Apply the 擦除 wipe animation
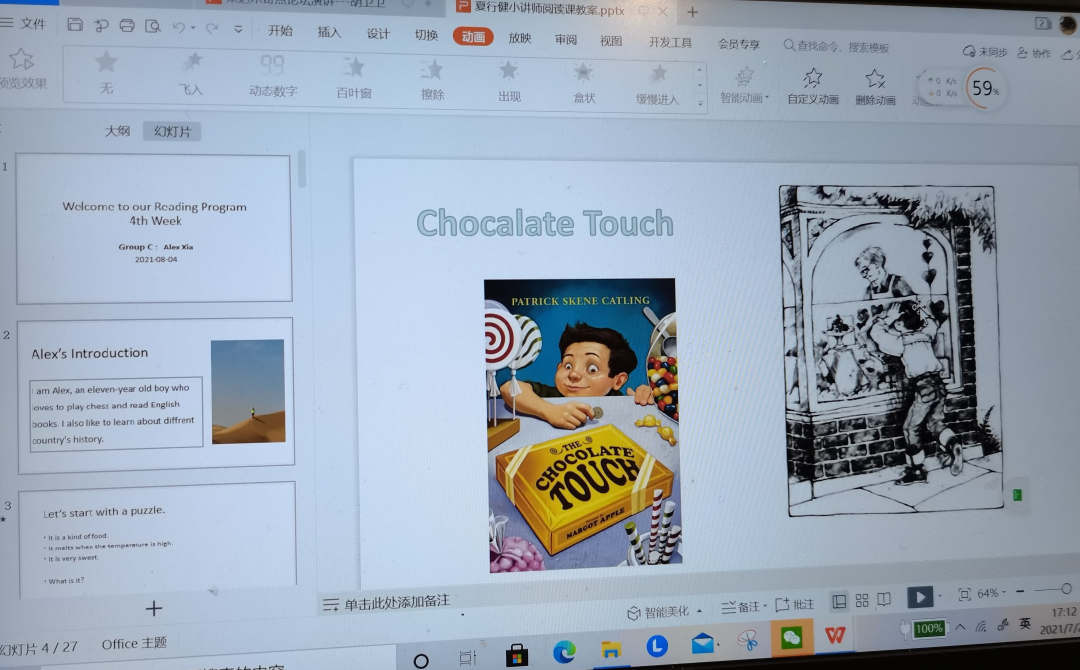 [433, 81]
